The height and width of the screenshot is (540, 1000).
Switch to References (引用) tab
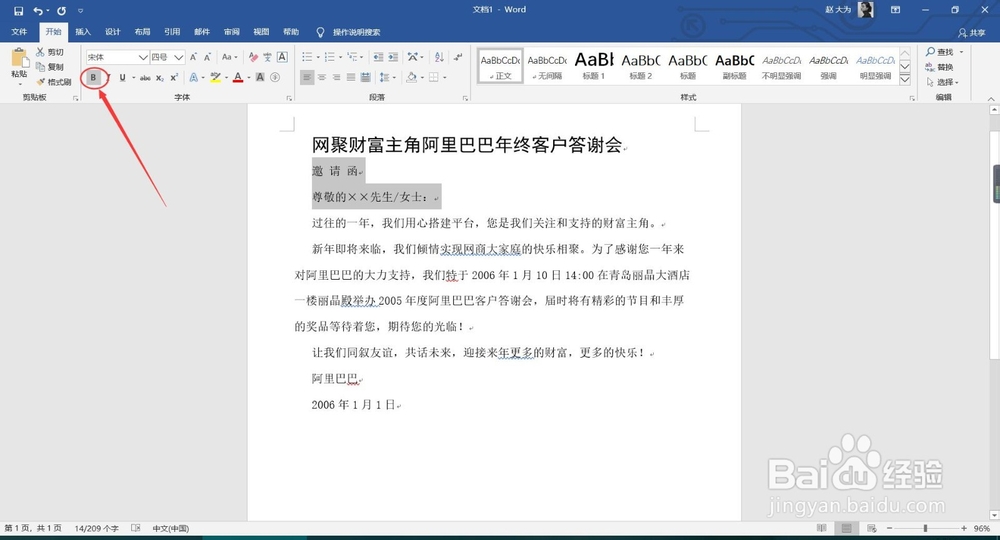click(x=172, y=32)
